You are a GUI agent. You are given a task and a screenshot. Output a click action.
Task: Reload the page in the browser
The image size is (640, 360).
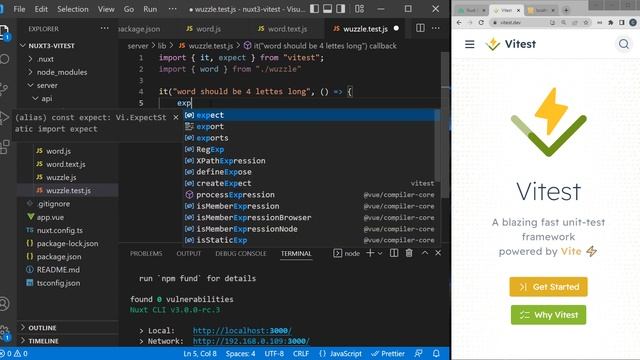pos(481,22)
